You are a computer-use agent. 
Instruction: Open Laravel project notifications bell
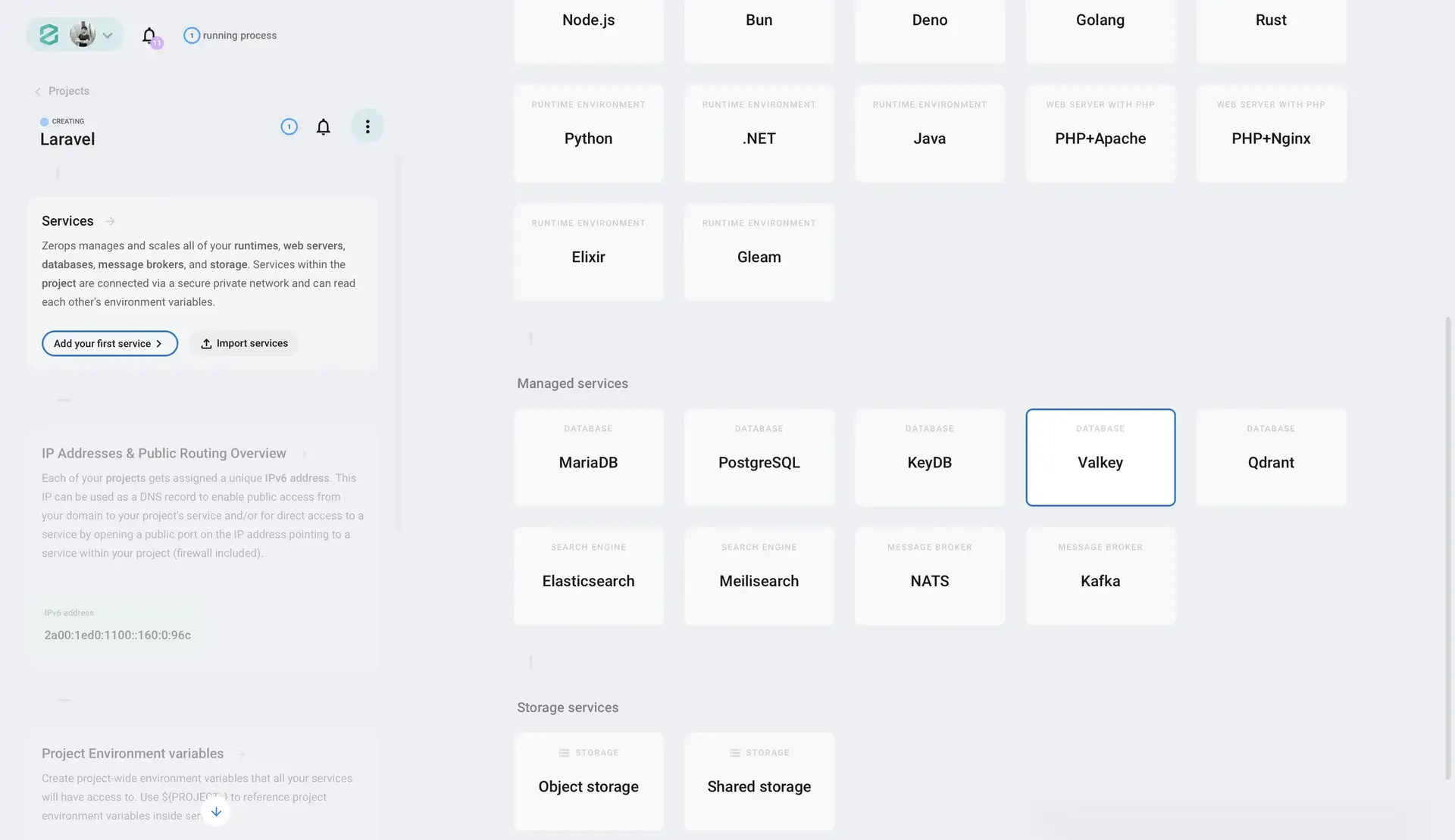[324, 126]
